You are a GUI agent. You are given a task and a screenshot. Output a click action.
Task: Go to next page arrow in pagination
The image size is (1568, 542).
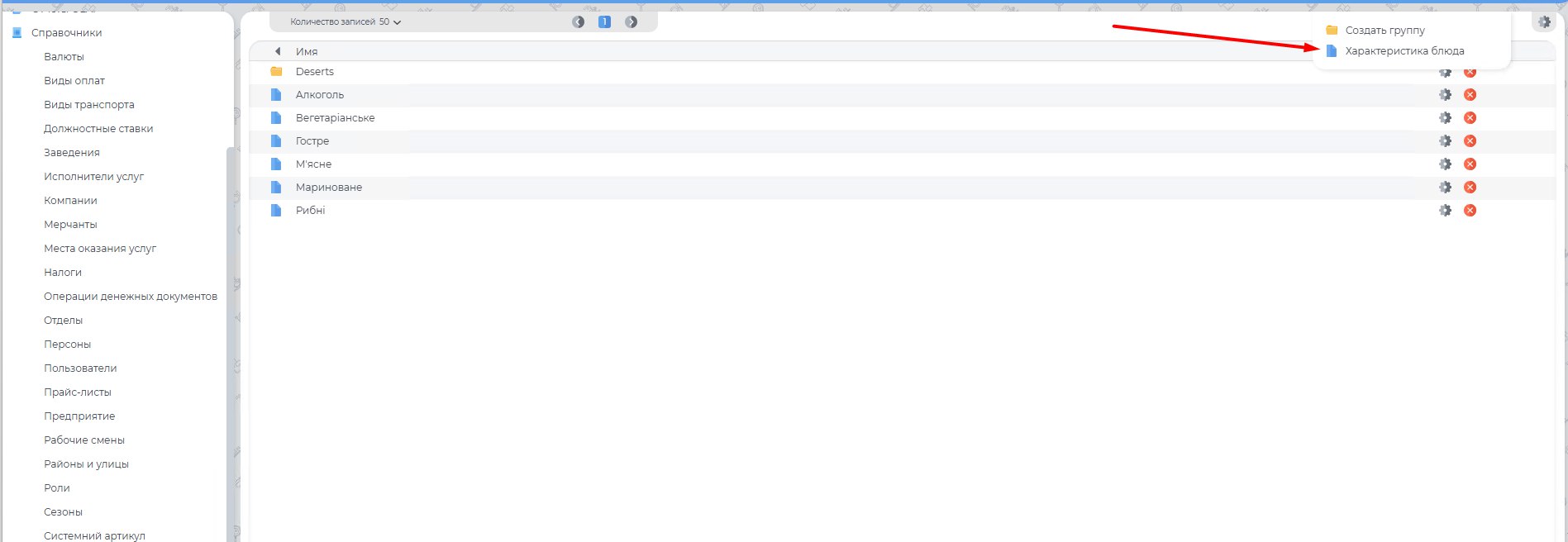(x=631, y=22)
